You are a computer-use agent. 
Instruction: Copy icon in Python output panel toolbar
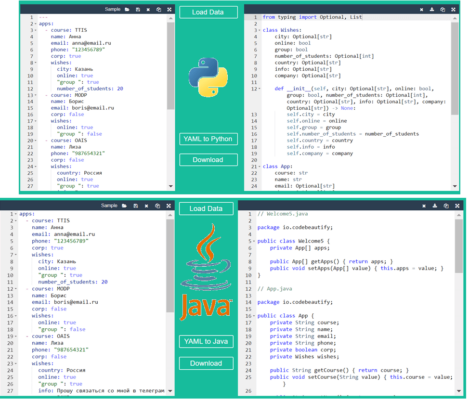click(x=442, y=9)
